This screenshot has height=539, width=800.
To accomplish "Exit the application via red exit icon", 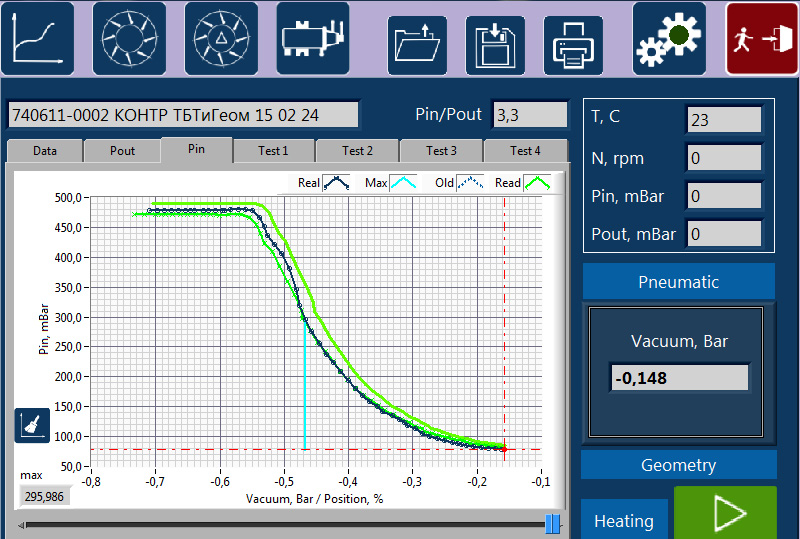I will coord(762,38).
